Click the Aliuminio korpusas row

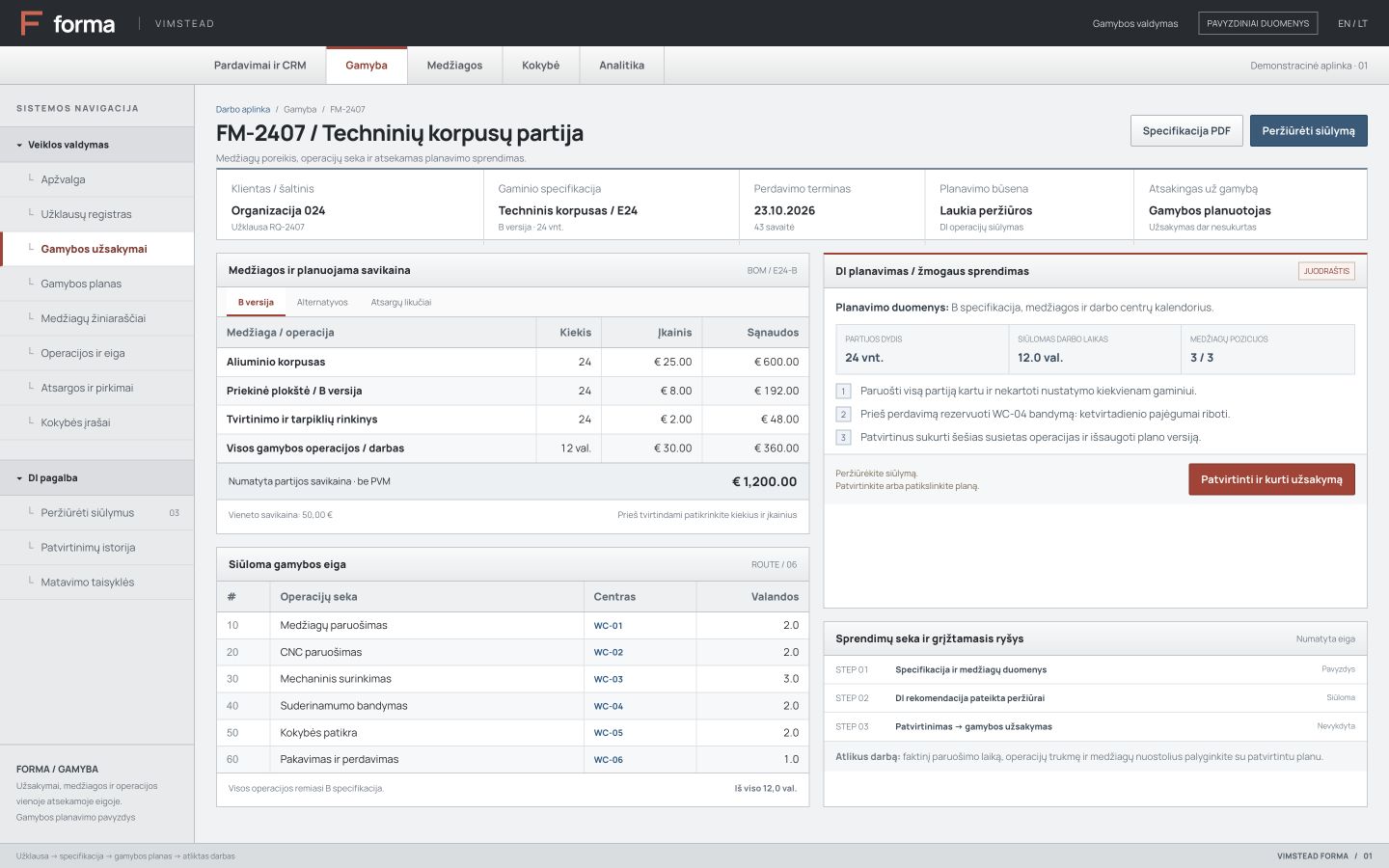[x=512, y=363]
